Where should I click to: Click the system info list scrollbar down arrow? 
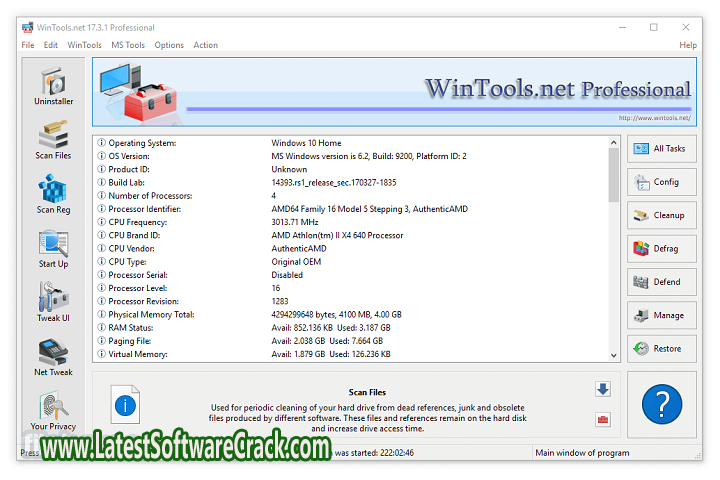(613, 354)
